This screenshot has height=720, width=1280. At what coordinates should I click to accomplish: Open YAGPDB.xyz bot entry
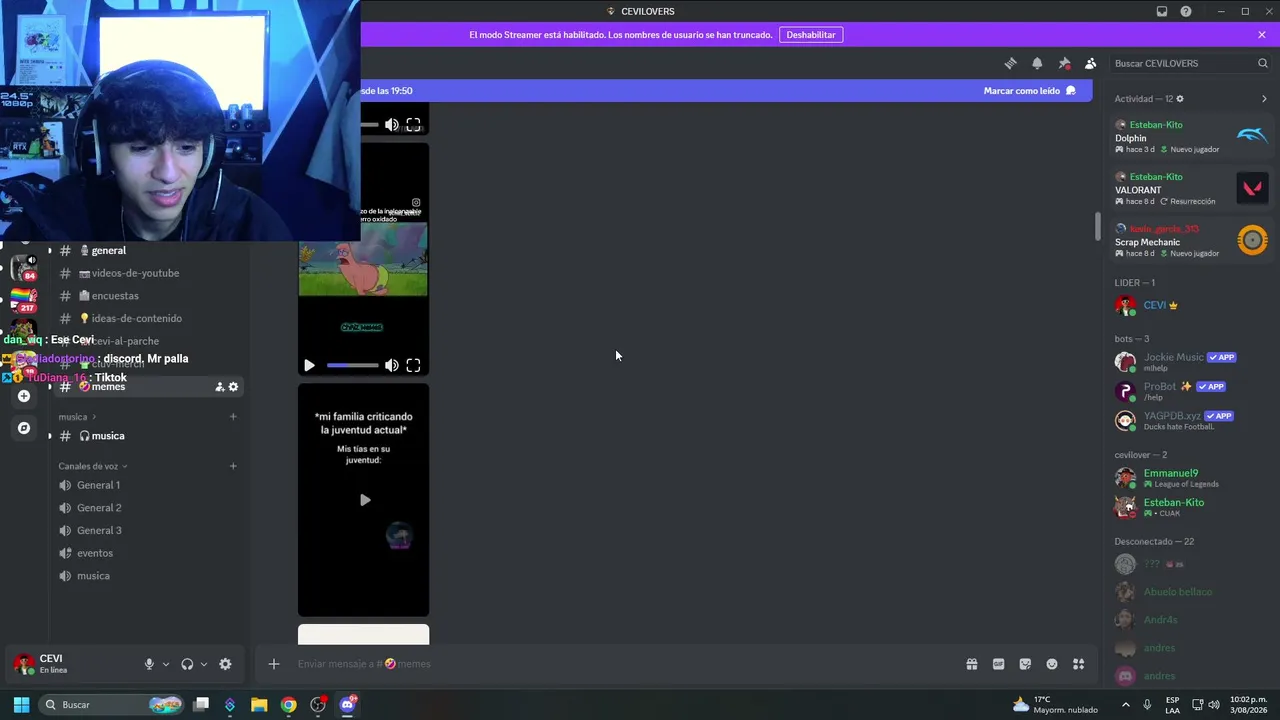pyautogui.click(x=1190, y=420)
